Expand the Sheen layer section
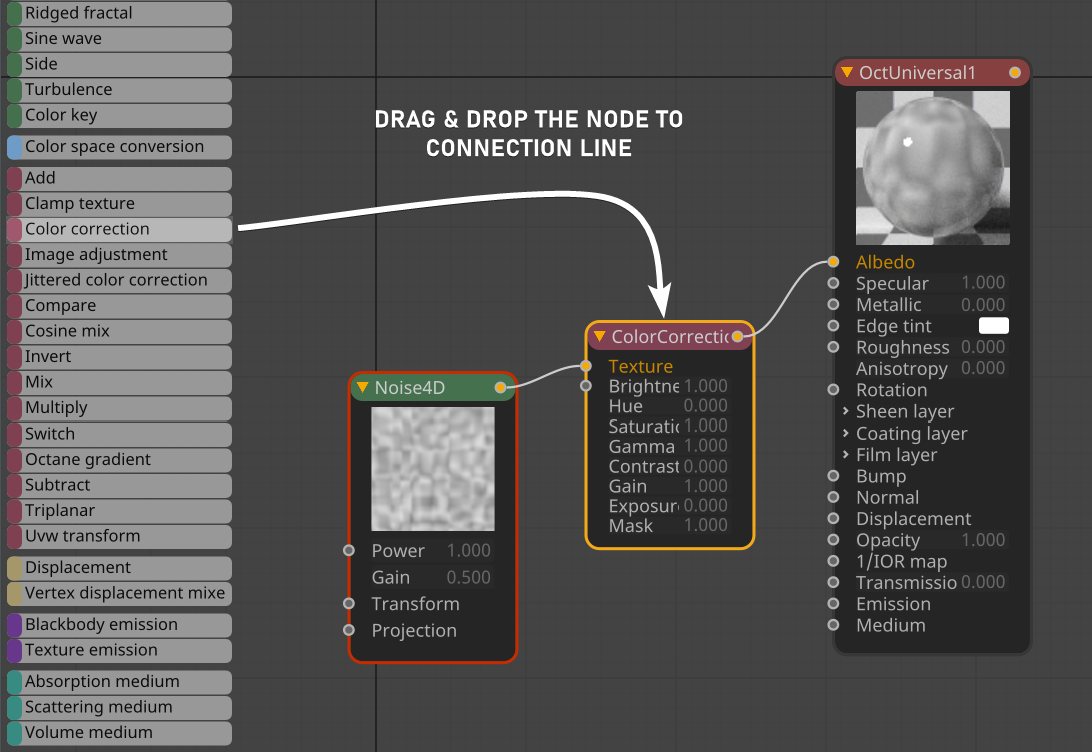Image resolution: width=1092 pixels, height=752 pixels. click(846, 411)
